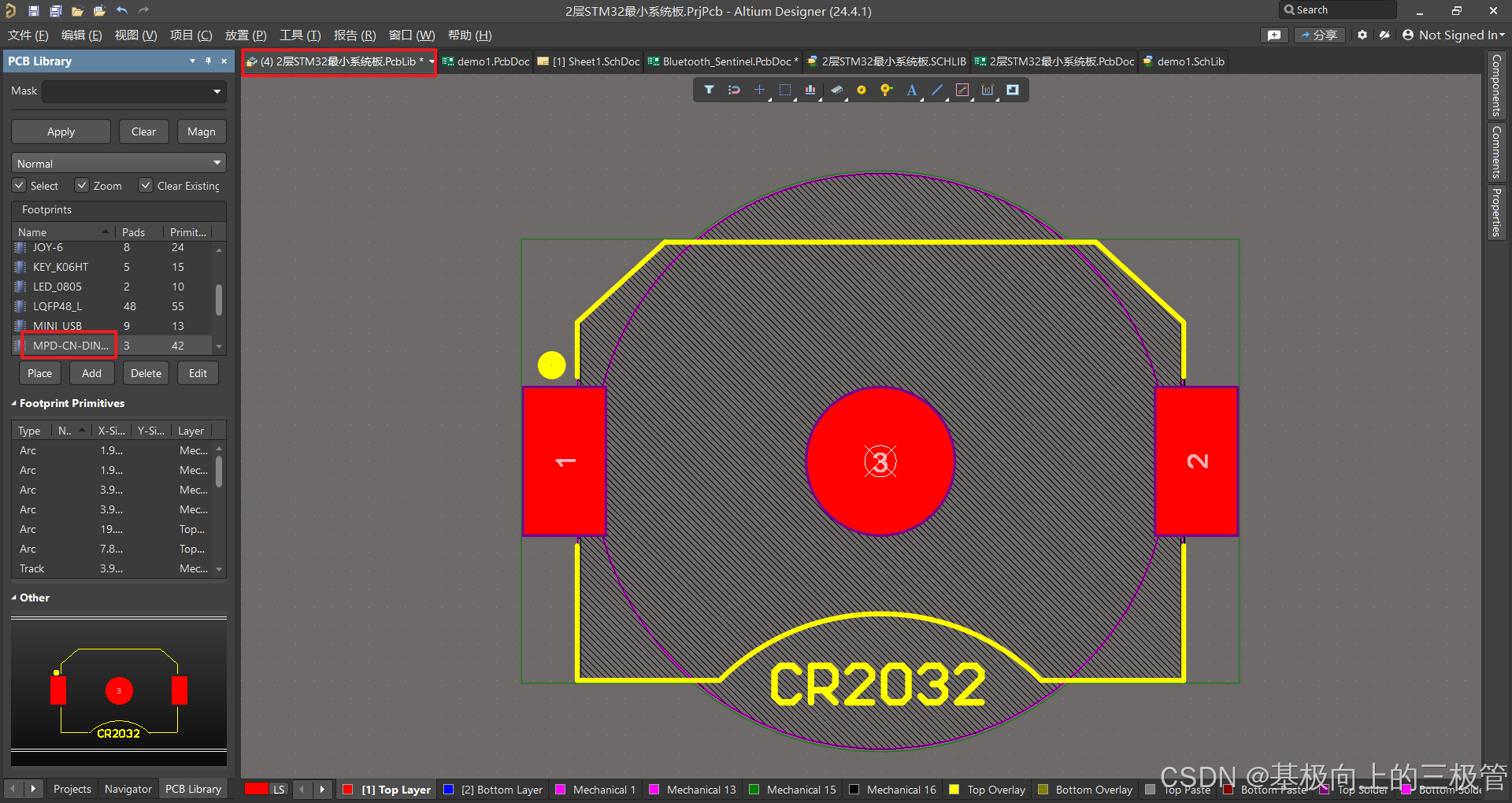The width and height of the screenshot is (1512, 803).
Task: Open the Snapping magnet options
Action: coord(734,90)
